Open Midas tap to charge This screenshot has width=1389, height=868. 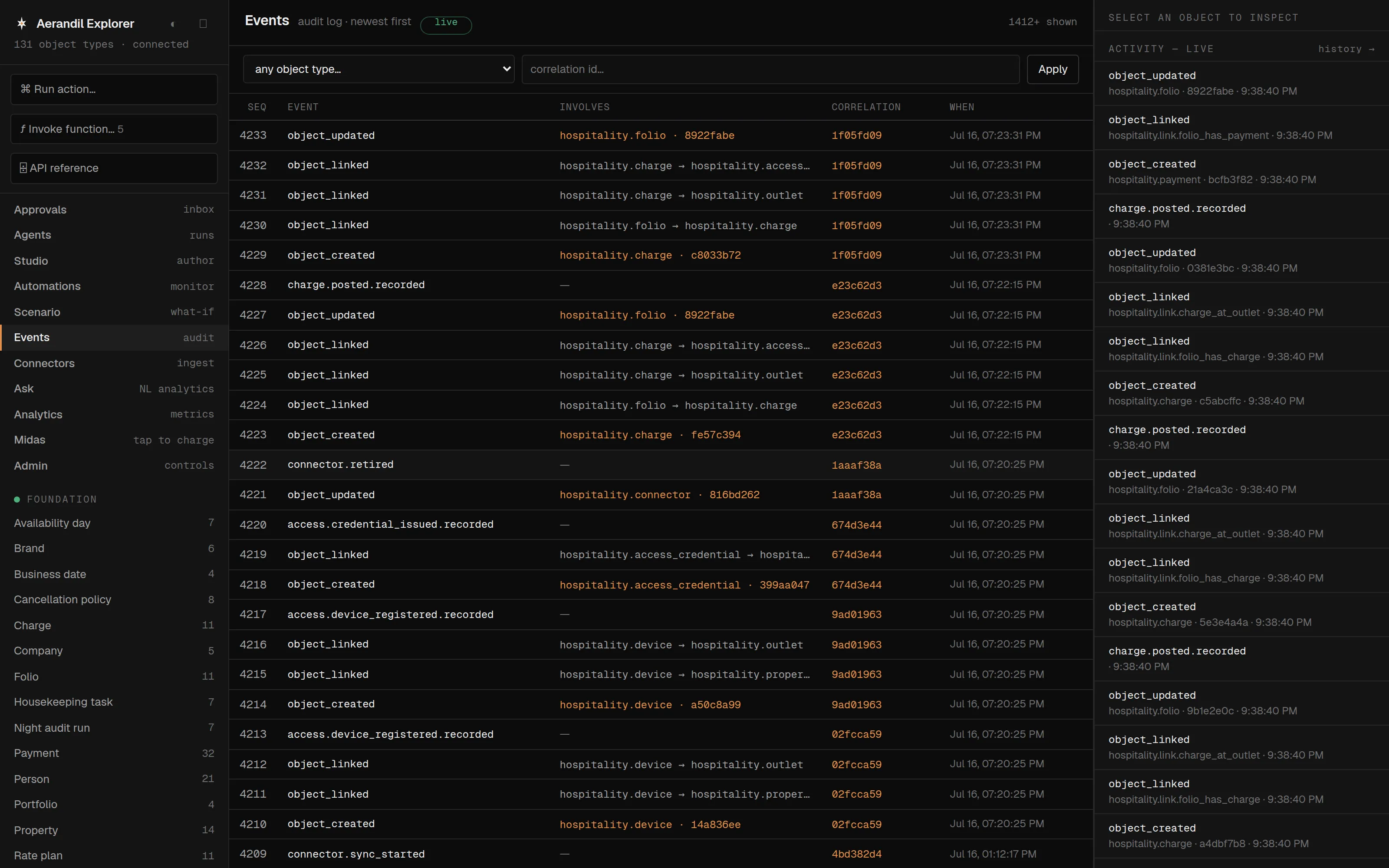coord(114,440)
